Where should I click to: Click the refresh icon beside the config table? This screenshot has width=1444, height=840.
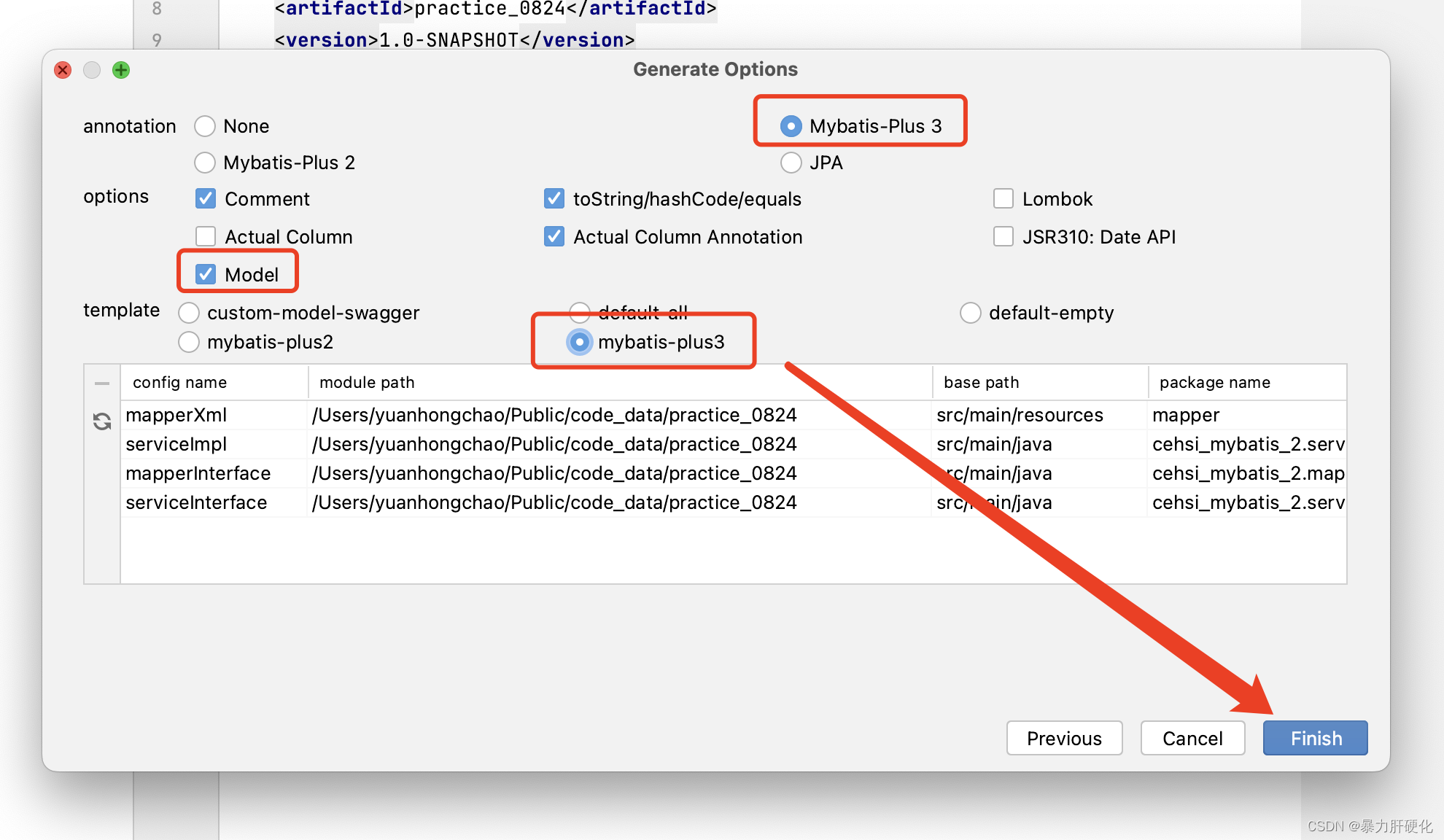point(102,421)
